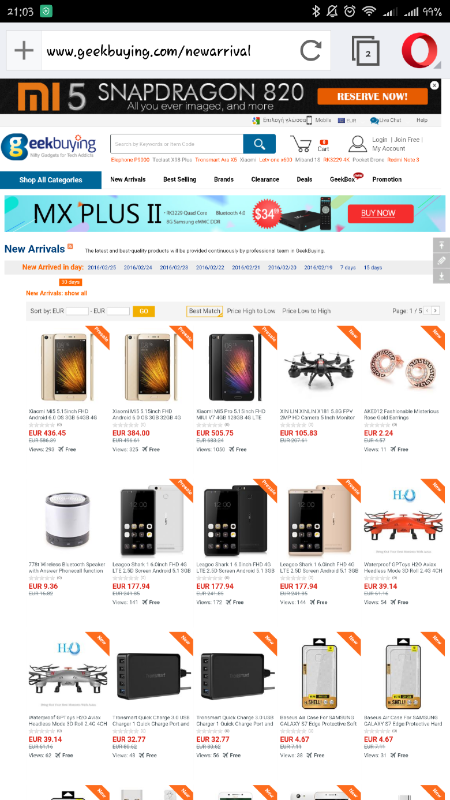Jump to page top side arrow
The height and width of the screenshot is (800, 450).
pos(441,245)
